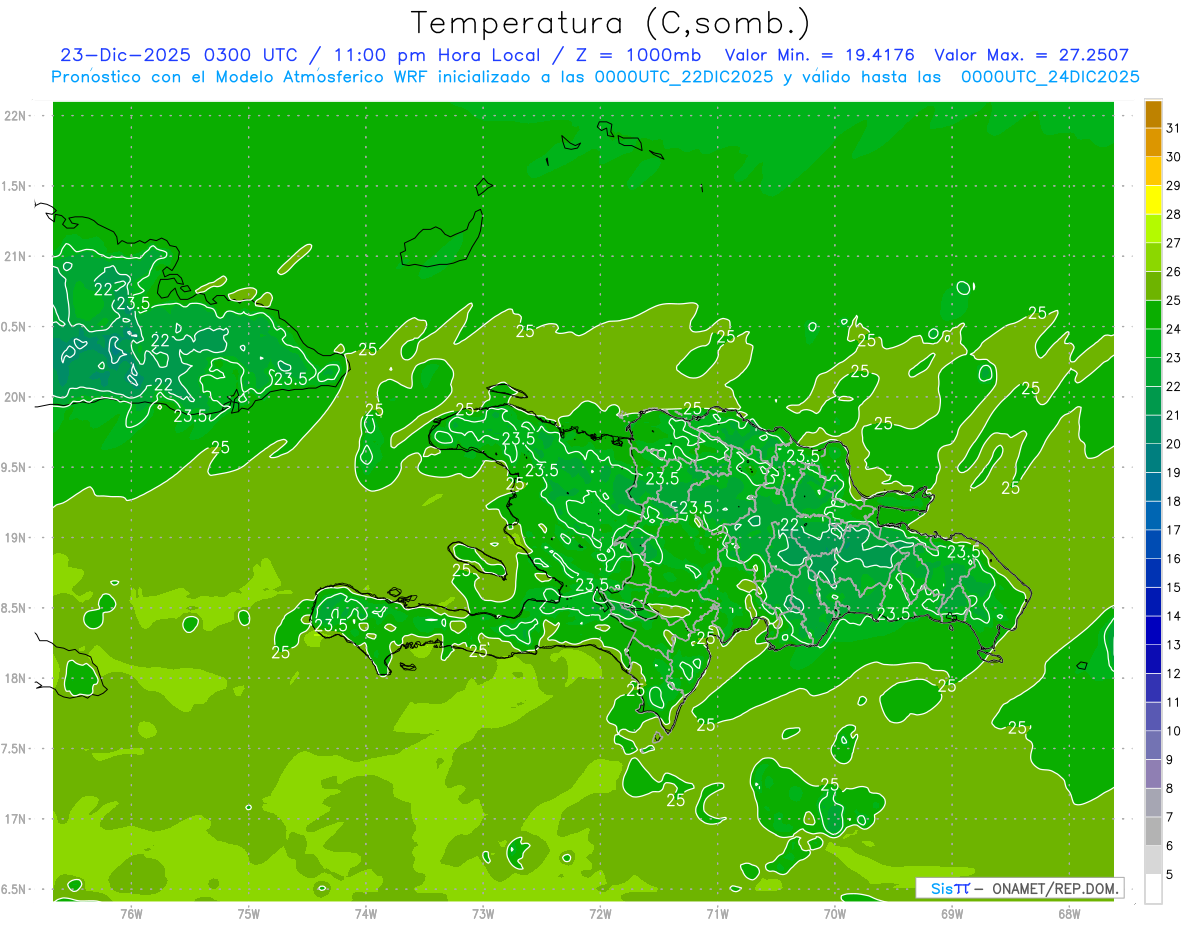The image size is (1200, 927).
Task: Pick the white legend color below 5
Action: [x=1153, y=889]
